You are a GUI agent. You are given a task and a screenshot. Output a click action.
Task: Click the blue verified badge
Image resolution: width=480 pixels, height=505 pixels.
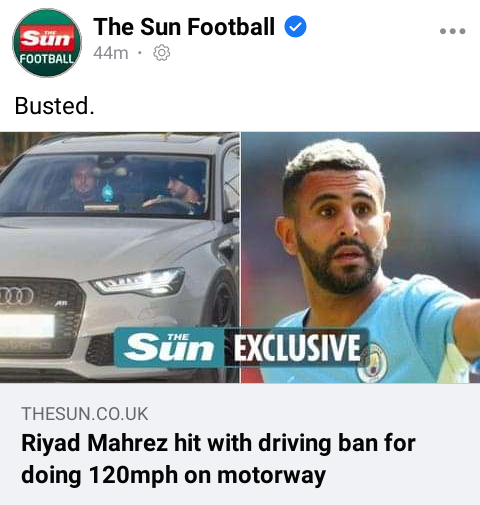tap(295, 27)
